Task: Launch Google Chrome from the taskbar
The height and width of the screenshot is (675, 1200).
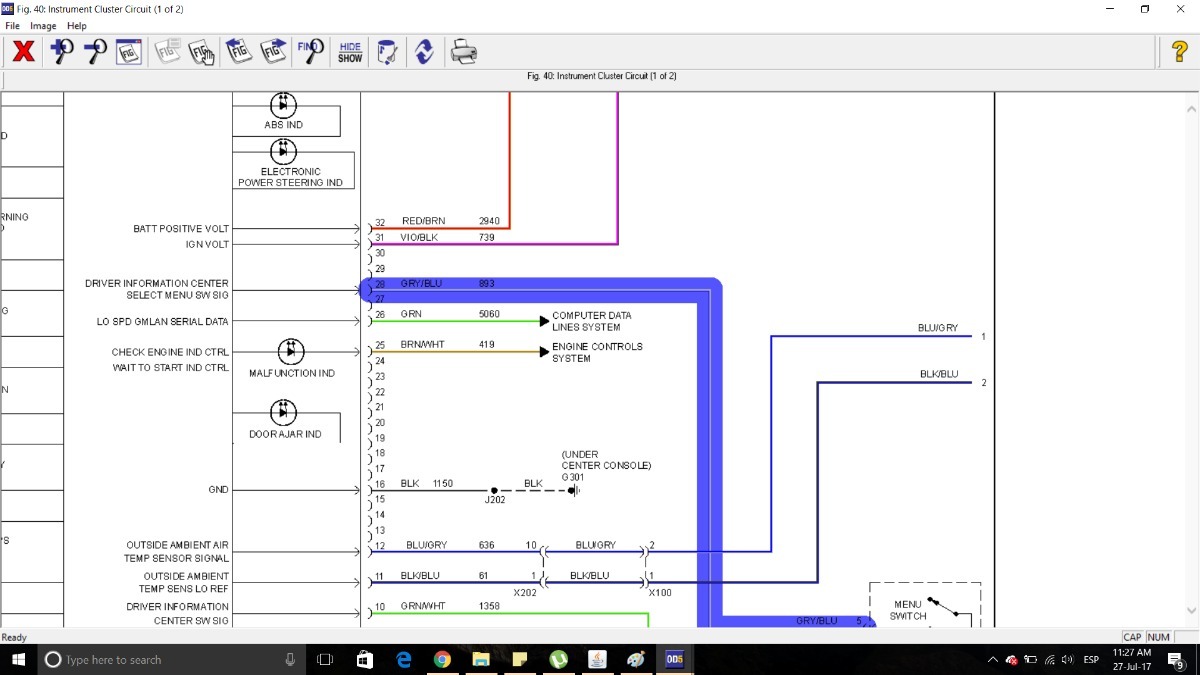Action: [442, 659]
